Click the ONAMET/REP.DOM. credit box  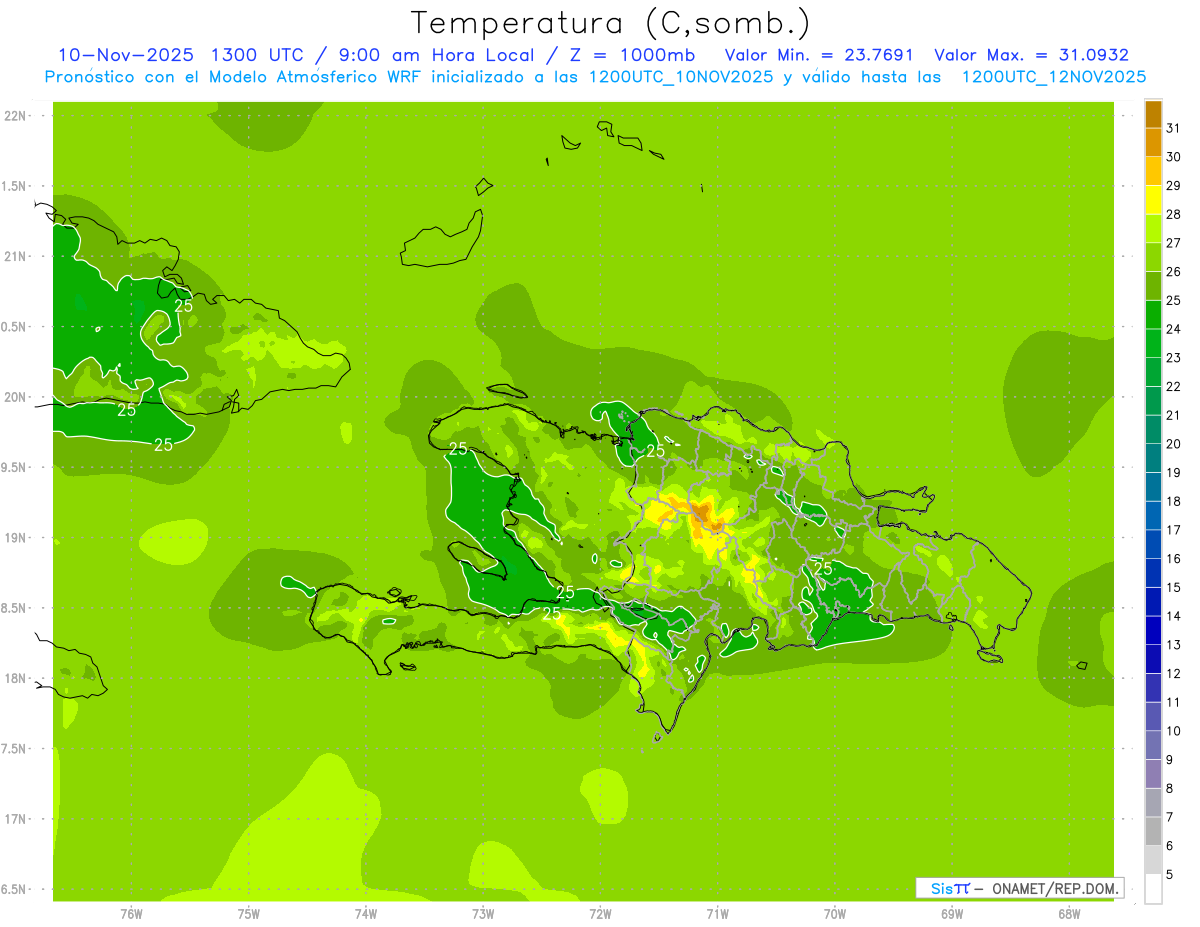pos(1019,888)
